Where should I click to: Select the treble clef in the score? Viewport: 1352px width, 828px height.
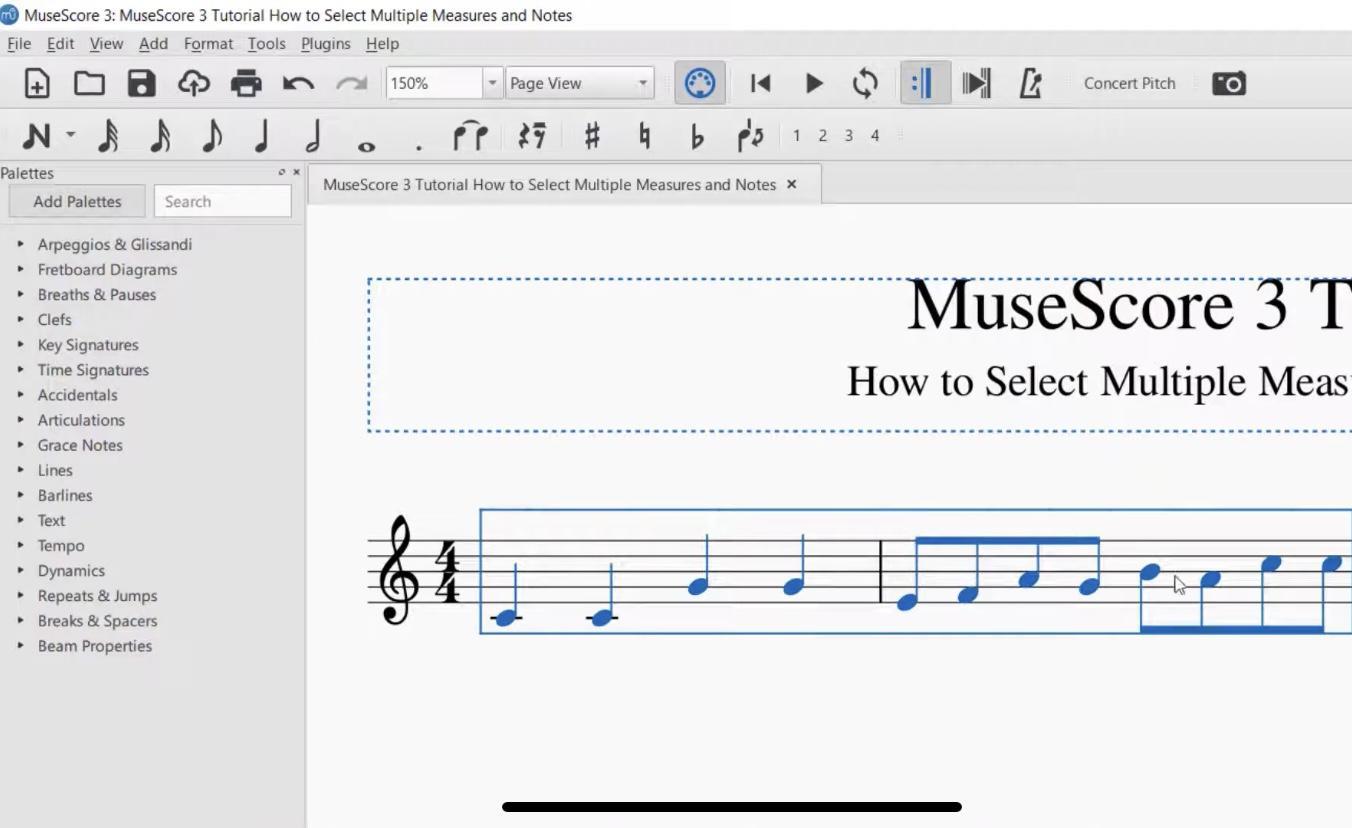pos(398,571)
